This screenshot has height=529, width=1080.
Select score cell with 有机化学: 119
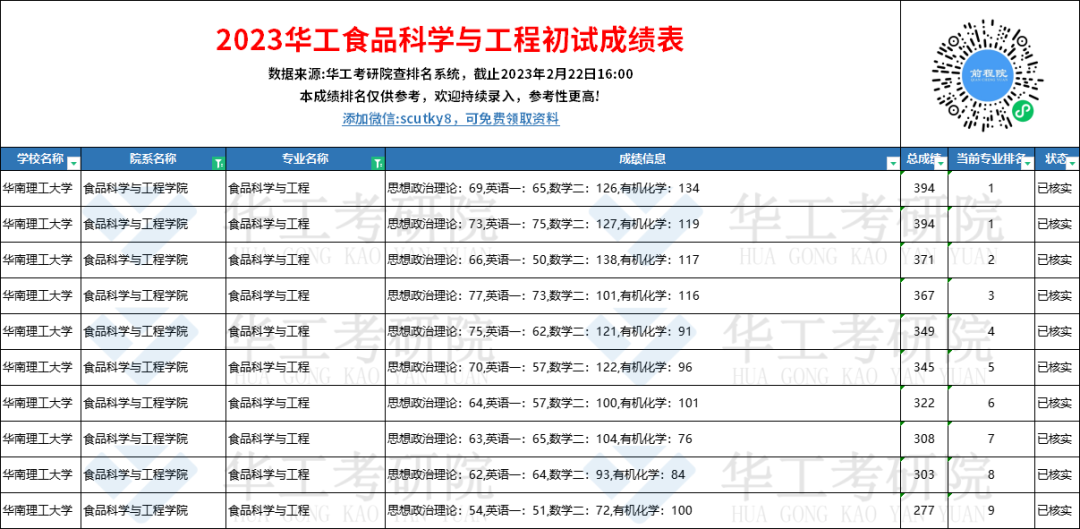643,224
